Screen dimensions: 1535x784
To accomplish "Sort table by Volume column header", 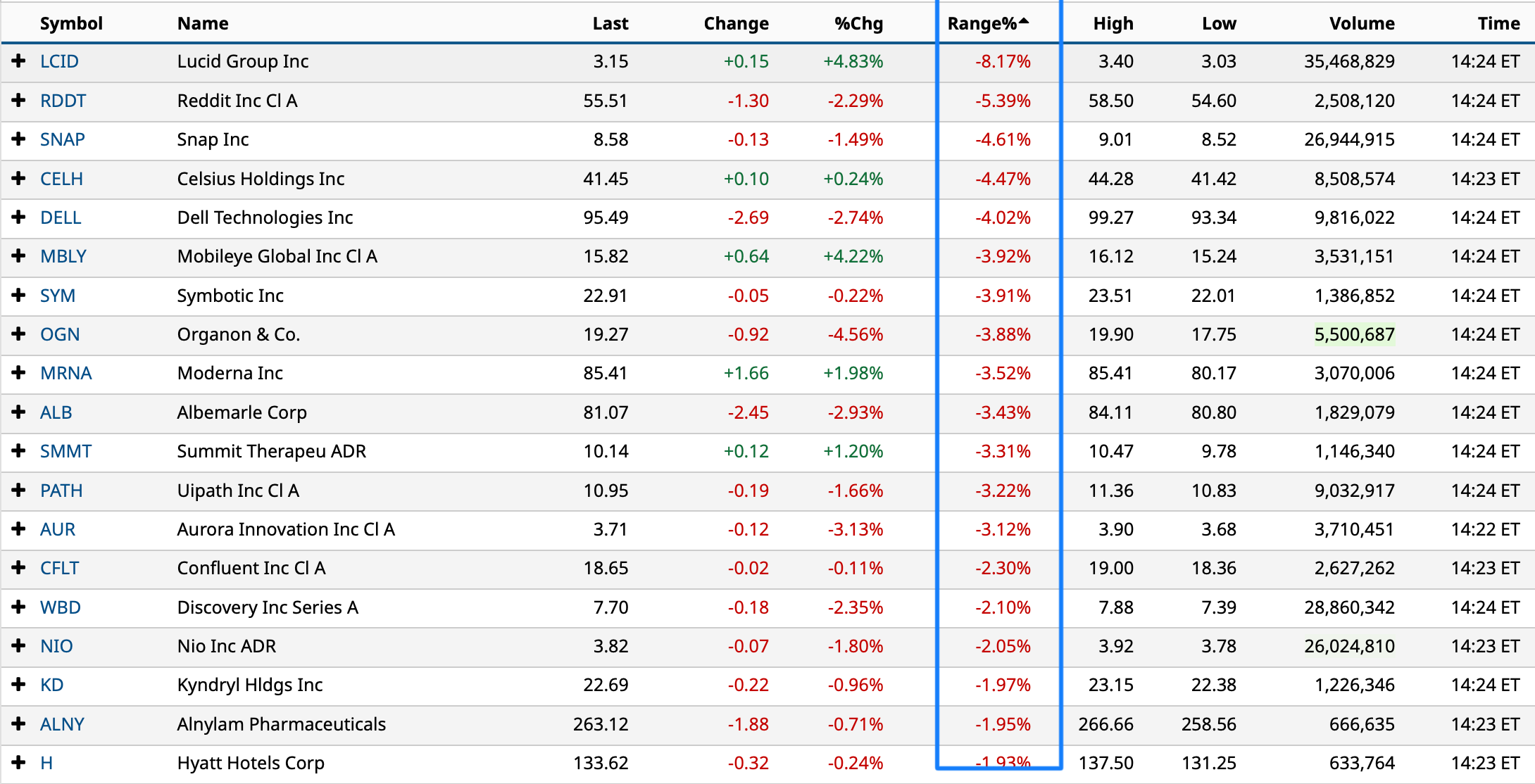I will [x=1362, y=24].
